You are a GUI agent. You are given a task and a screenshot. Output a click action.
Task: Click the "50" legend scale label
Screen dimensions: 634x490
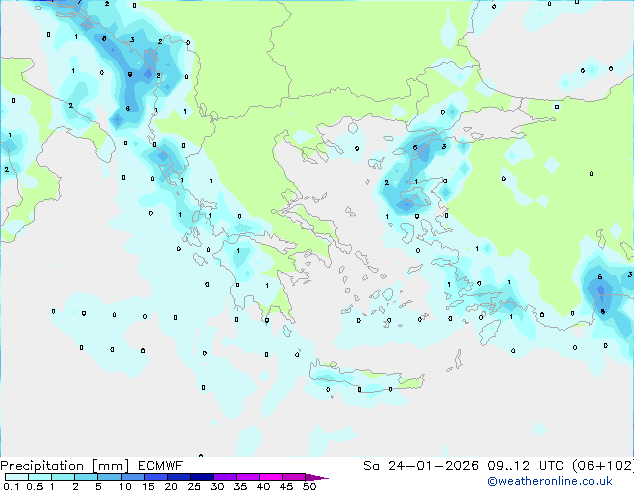point(309,486)
